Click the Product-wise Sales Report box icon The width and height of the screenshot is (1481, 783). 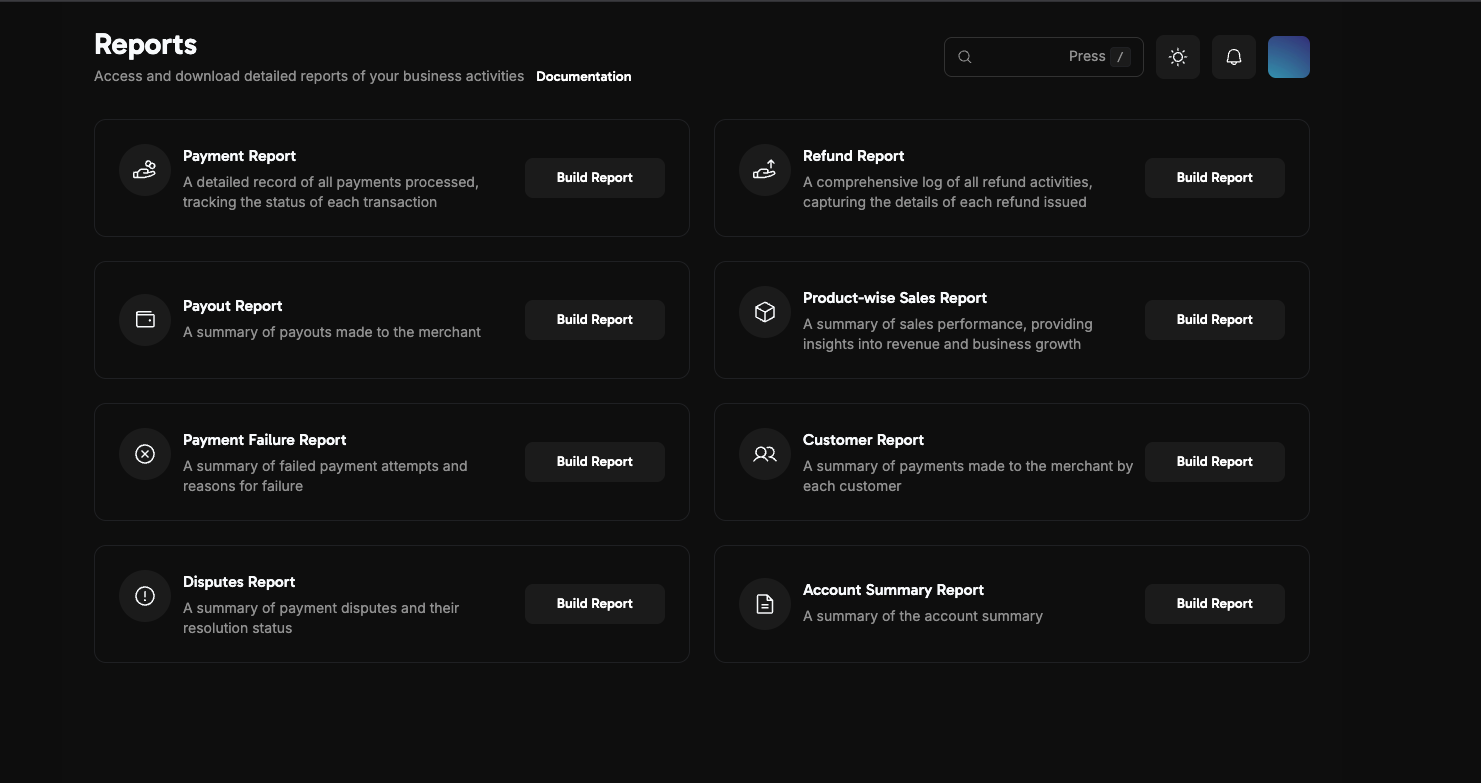764,311
